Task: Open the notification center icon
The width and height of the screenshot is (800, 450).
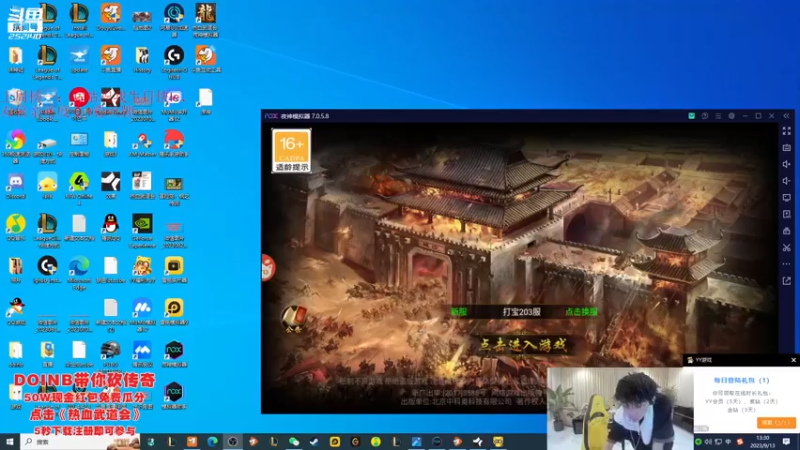Action: [x=787, y=441]
